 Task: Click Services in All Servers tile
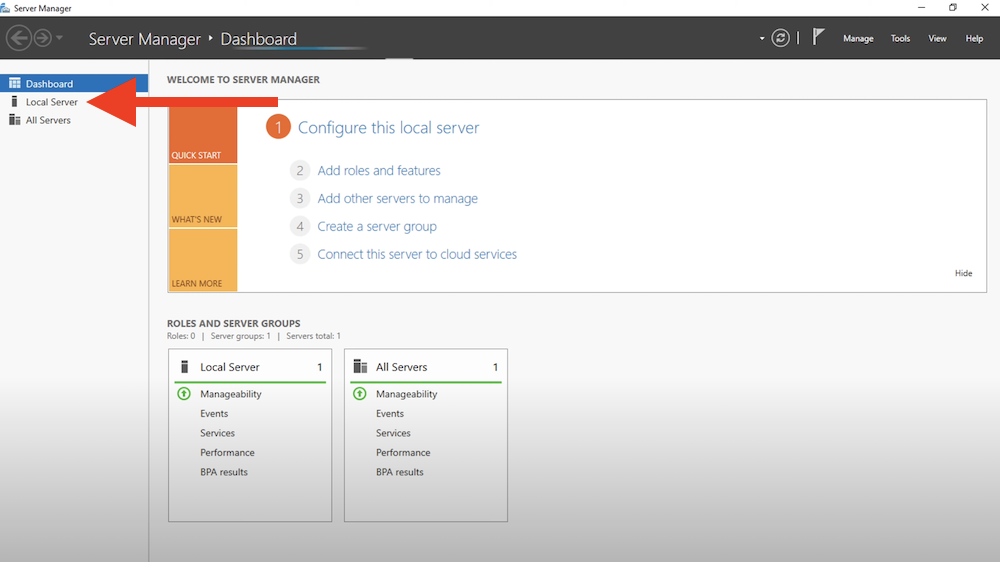(x=393, y=433)
